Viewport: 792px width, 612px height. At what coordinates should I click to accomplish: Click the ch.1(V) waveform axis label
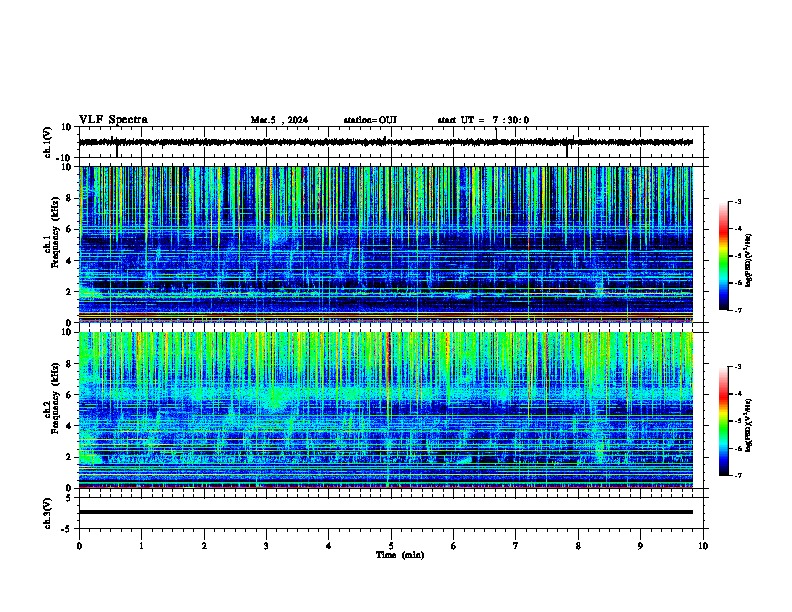pos(48,142)
